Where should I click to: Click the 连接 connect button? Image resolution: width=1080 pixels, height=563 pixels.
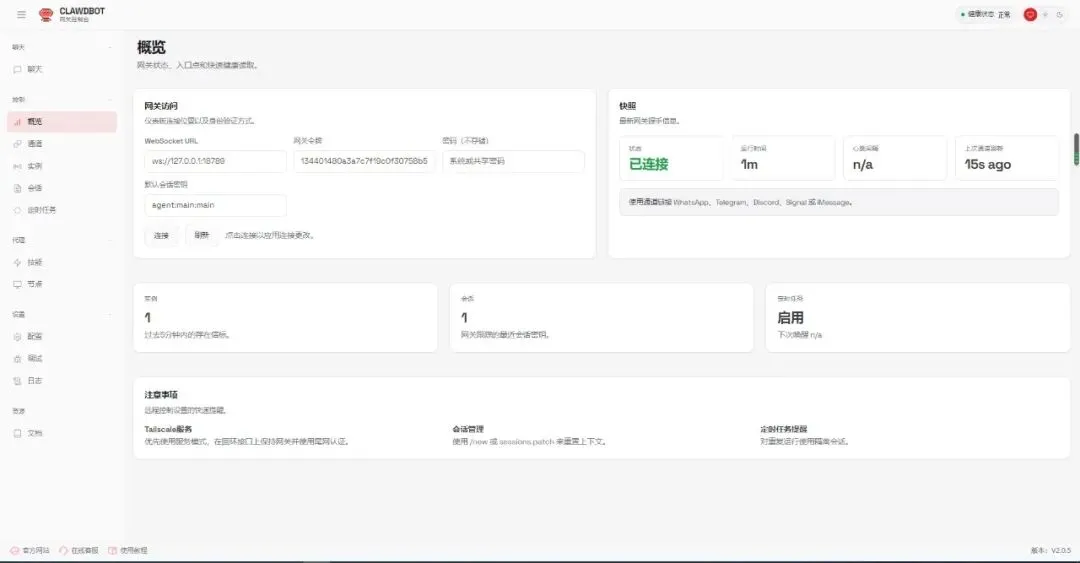[161, 236]
